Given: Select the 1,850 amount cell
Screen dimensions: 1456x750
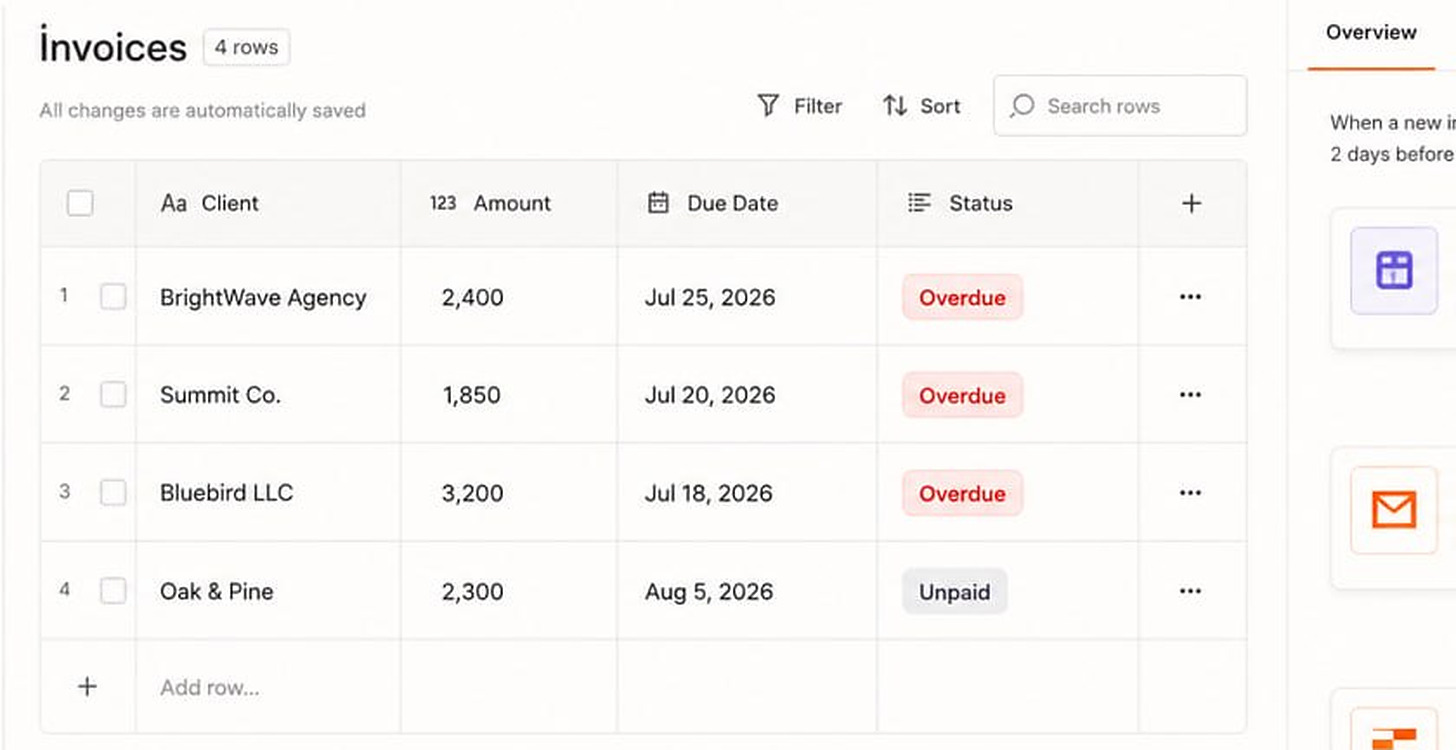Looking at the screenshot, I should coord(509,395).
